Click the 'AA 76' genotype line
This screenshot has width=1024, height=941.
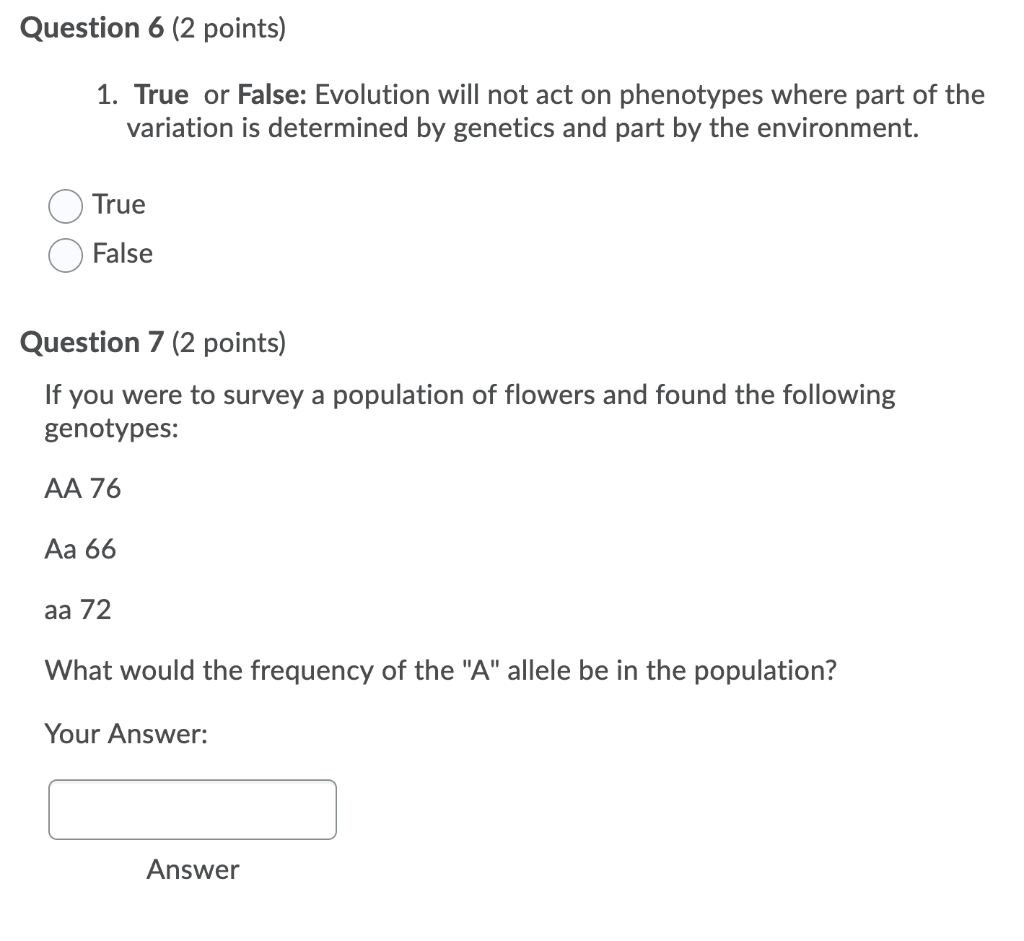tap(82, 488)
